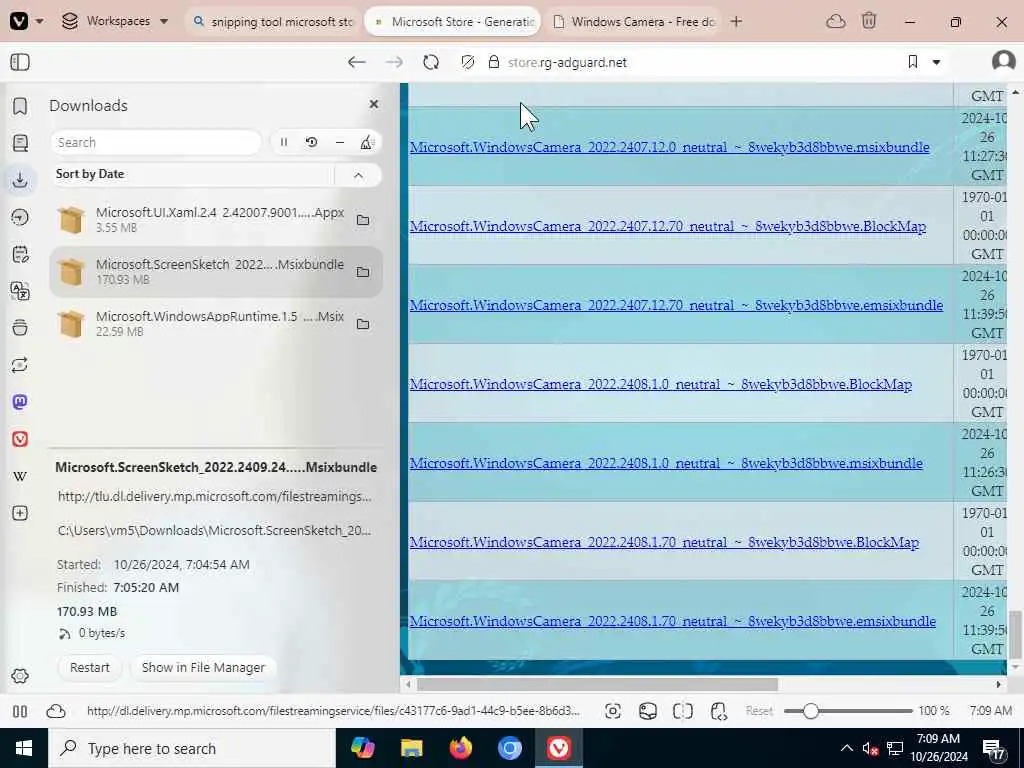The width and height of the screenshot is (1024, 768).
Task: Pause all downloads
Action: pos(284,142)
